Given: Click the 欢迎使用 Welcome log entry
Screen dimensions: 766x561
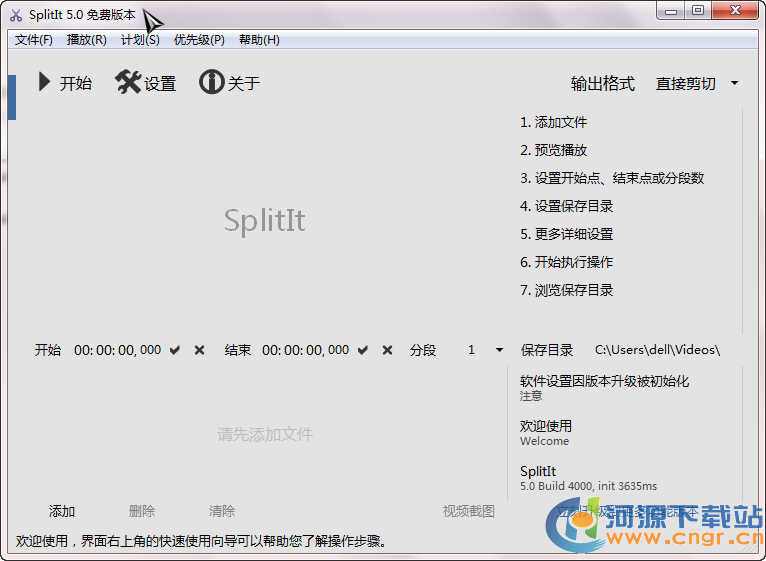Looking at the screenshot, I should [x=546, y=432].
